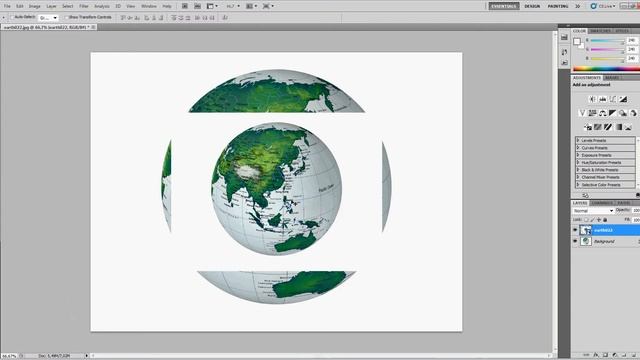
Task: Expand Black & White Presets list
Action: tap(578, 170)
